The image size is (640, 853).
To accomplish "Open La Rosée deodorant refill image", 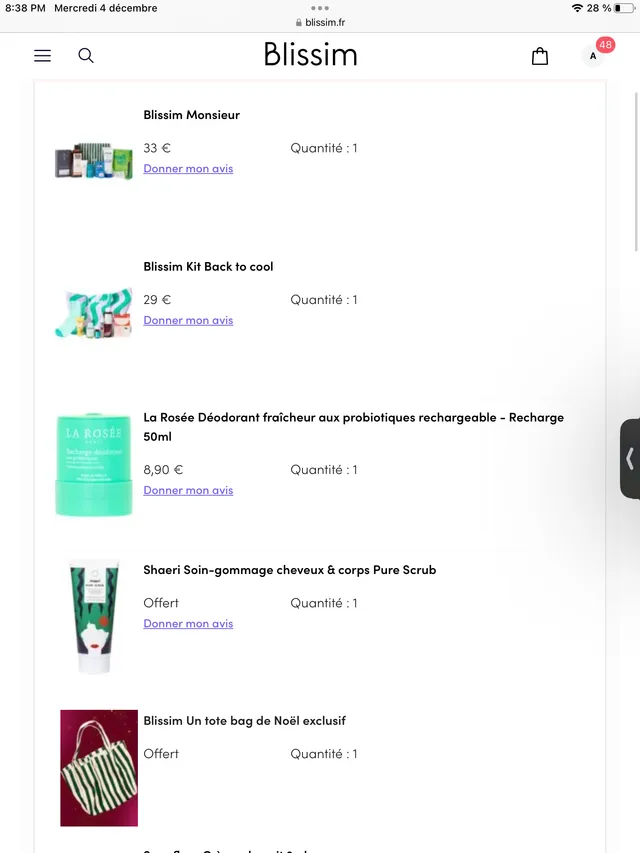I will point(94,463).
